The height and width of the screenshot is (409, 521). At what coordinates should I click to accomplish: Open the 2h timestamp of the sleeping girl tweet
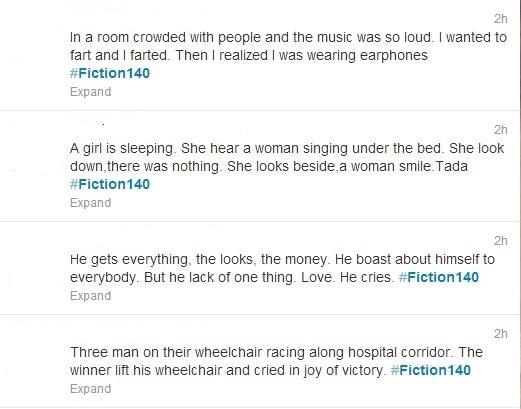(501, 130)
